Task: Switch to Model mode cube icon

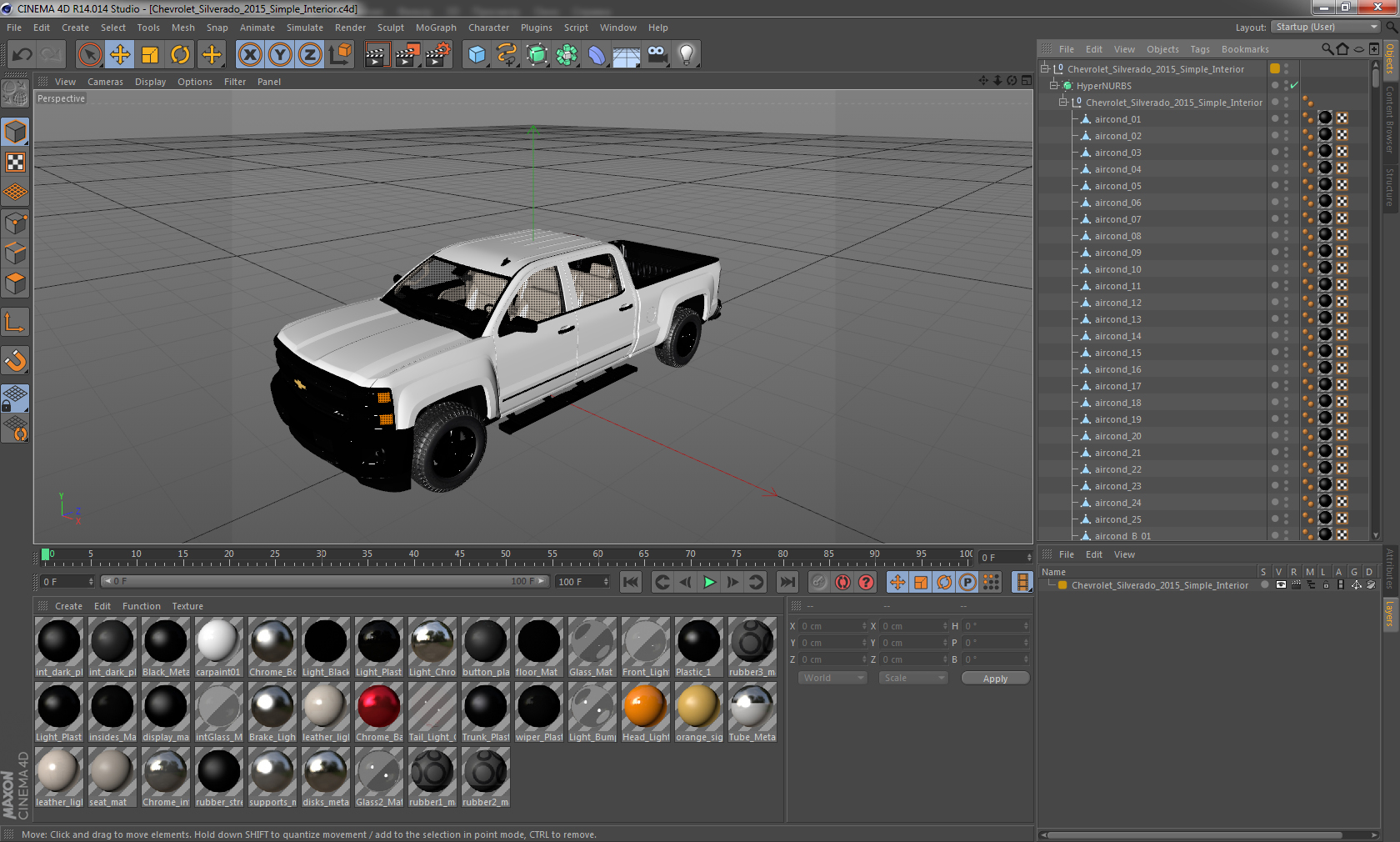Action: pos(15,132)
